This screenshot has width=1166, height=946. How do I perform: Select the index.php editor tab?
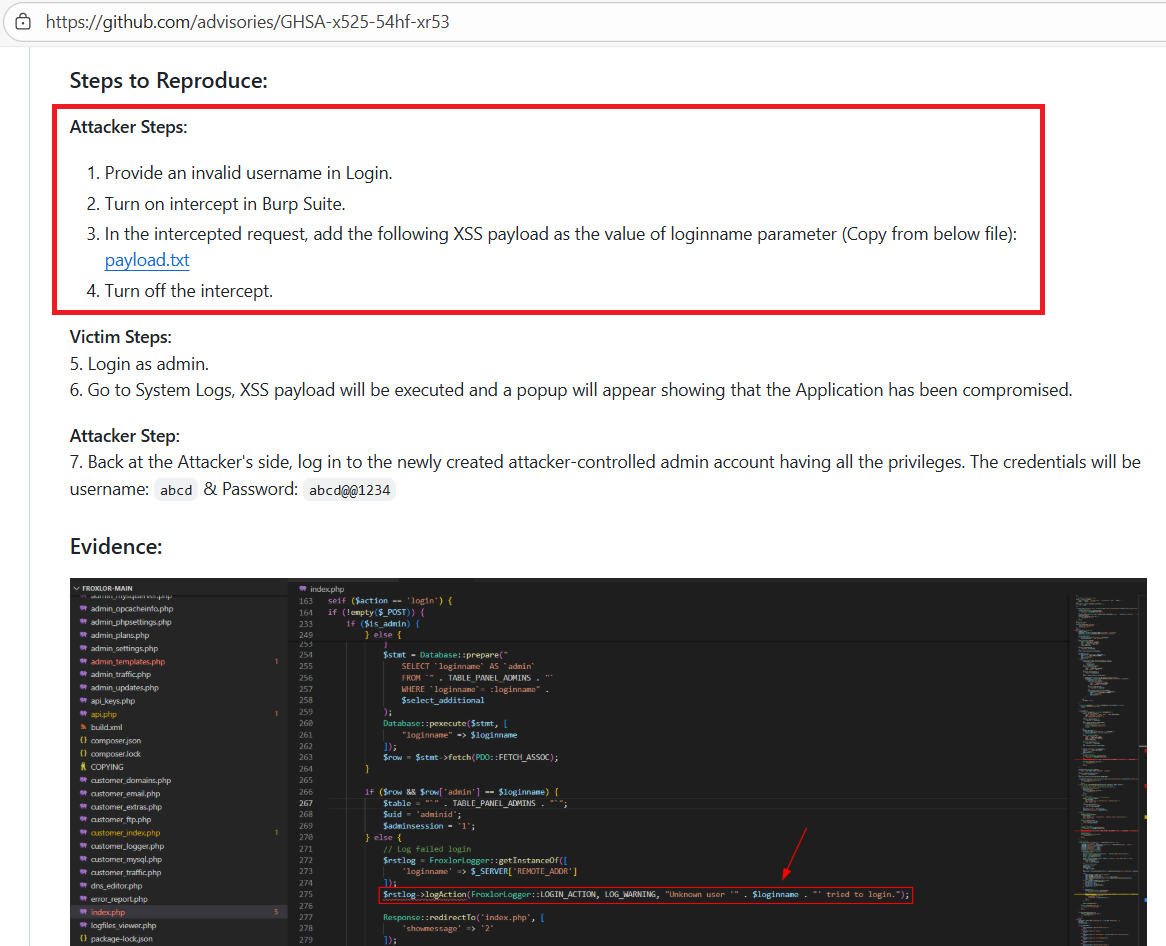[x=326, y=589]
